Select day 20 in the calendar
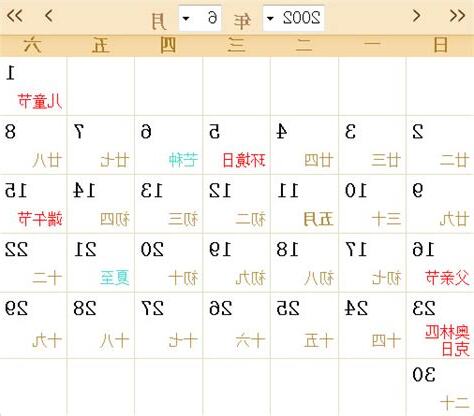Viewport: 474px width, 416px height. (169, 263)
